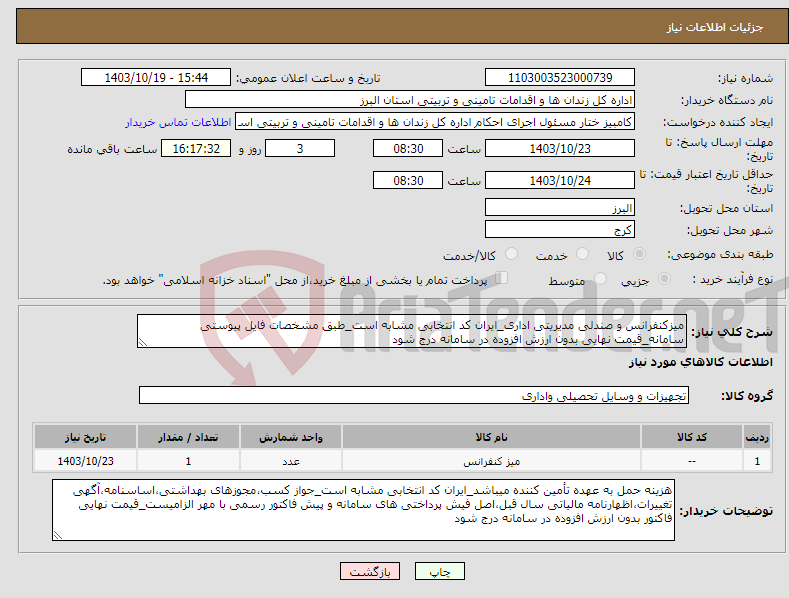The width and height of the screenshot is (789, 598).
Task: Click the گروه کالا label
Action: 747,396
